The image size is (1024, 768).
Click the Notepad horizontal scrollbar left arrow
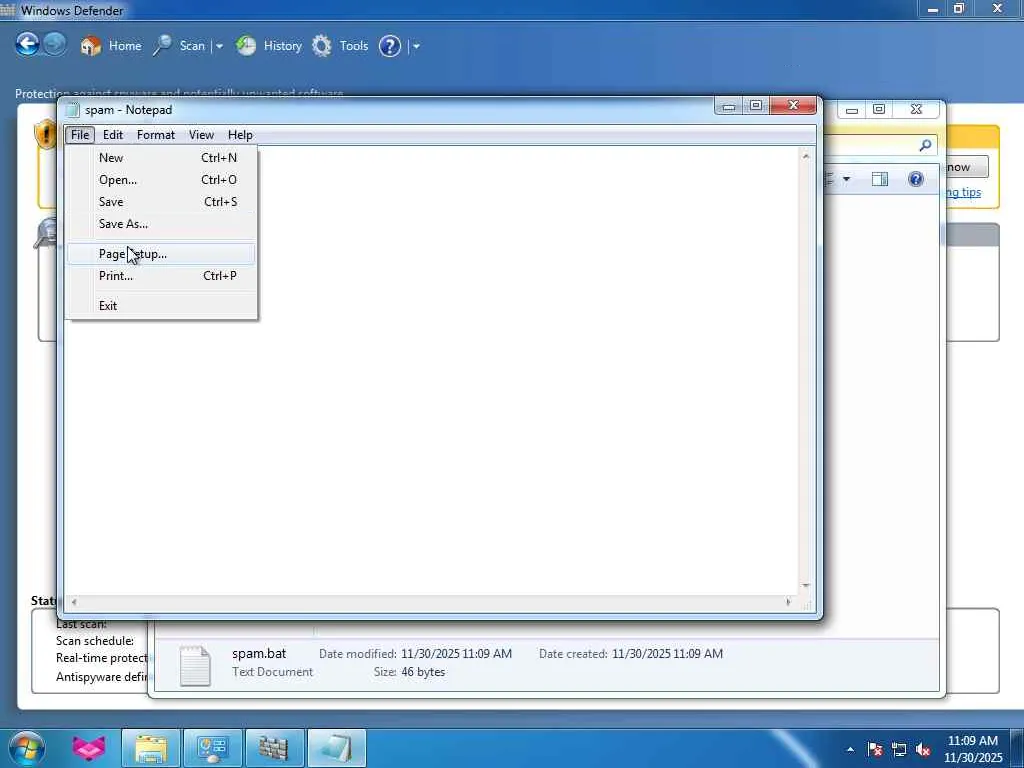pos(74,602)
